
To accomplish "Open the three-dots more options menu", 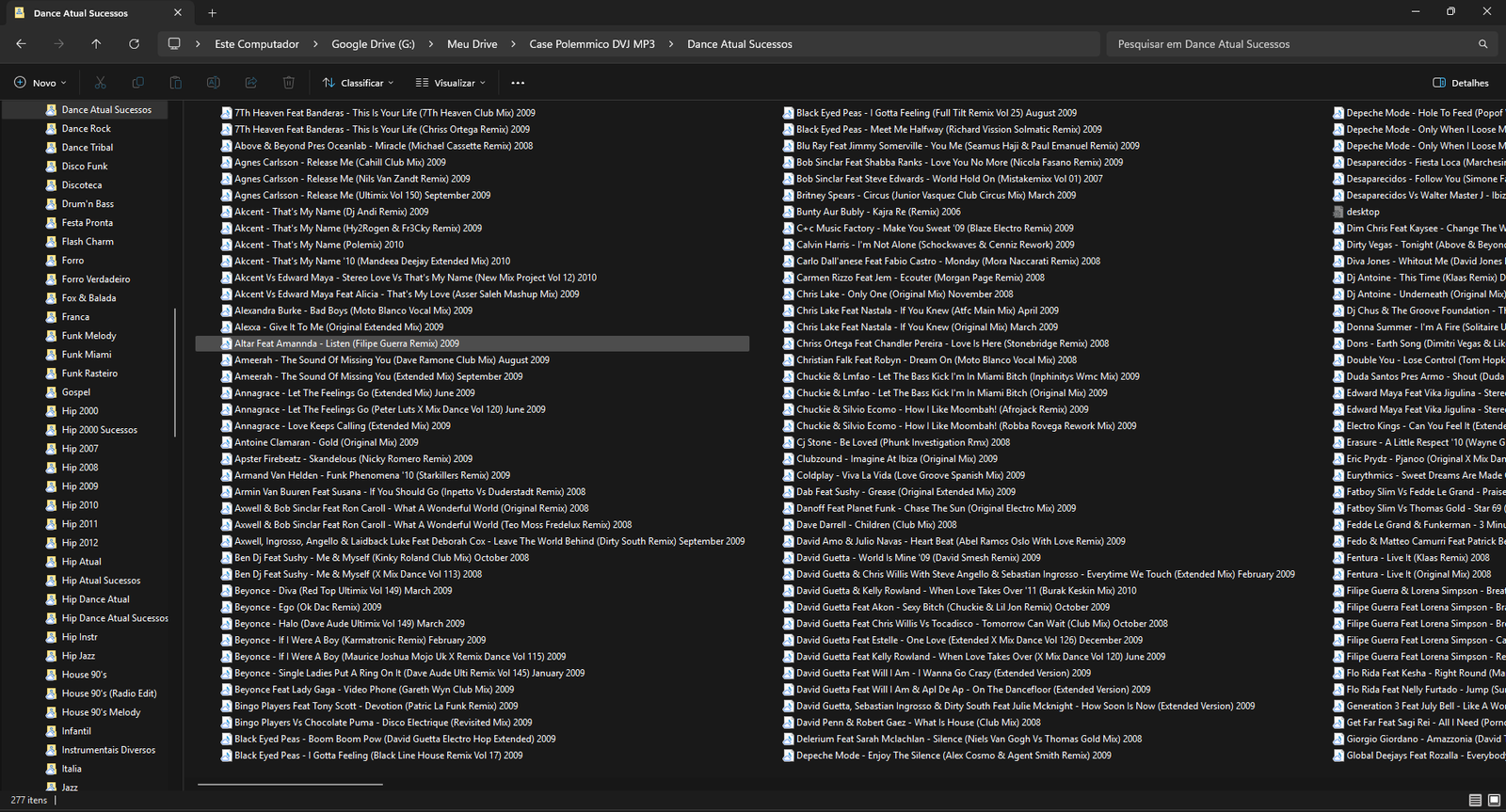I will point(518,83).
